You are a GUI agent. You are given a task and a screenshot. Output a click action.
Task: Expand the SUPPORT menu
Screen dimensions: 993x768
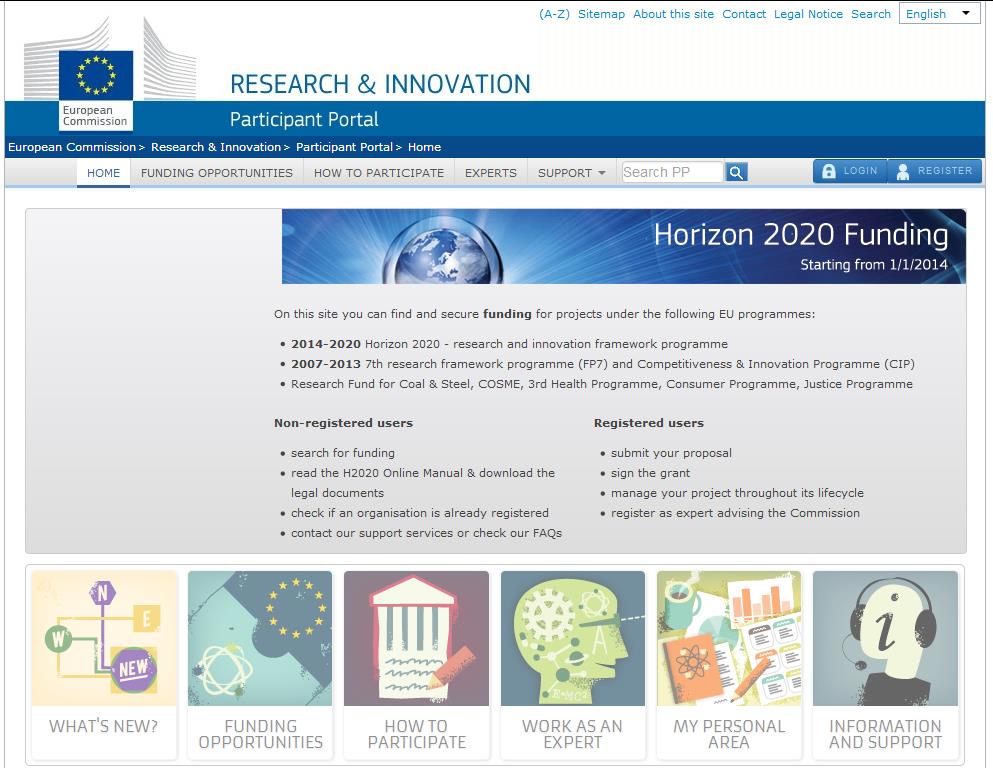point(571,173)
